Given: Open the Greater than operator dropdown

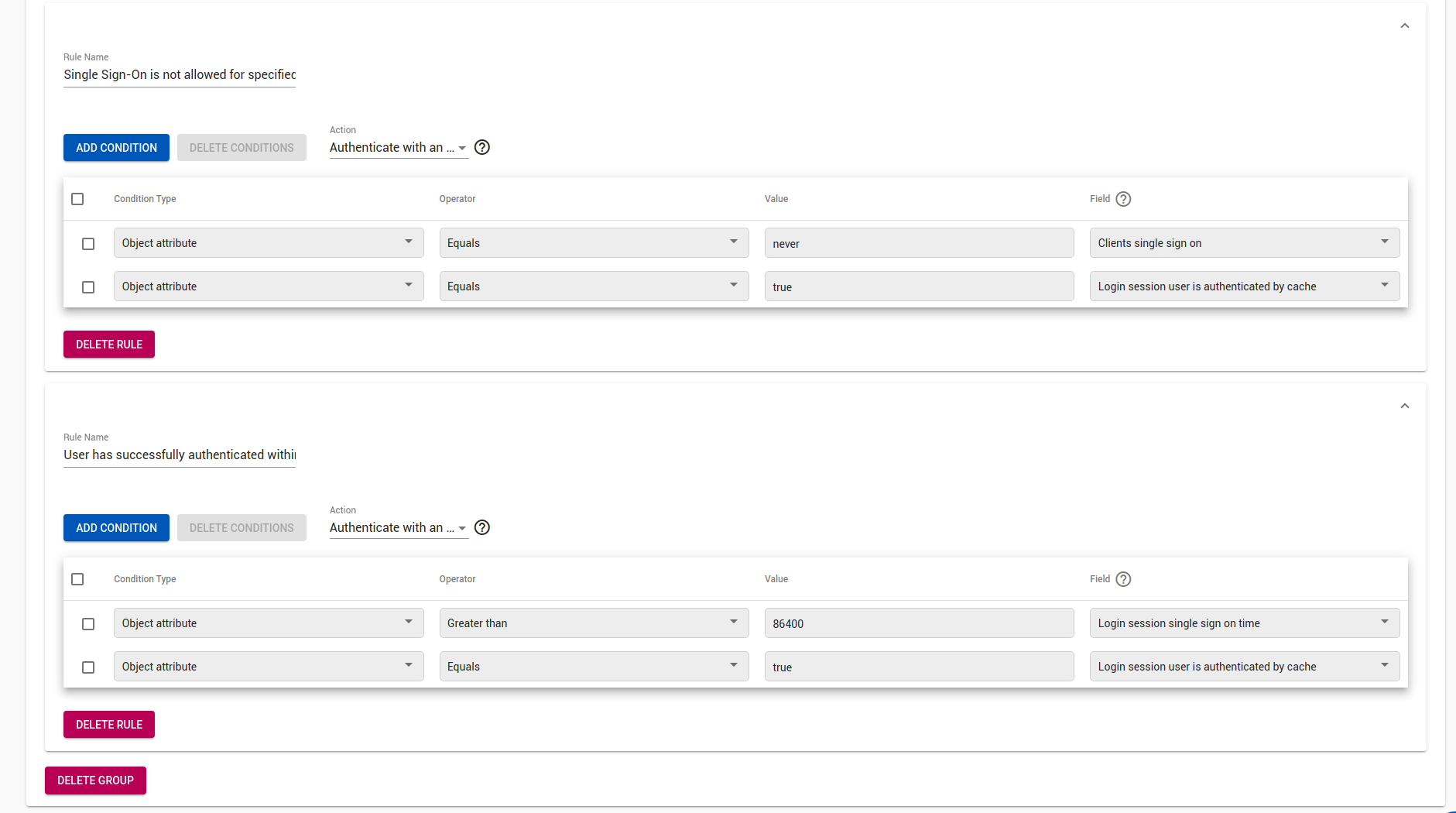Looking at the screenshot, I should tap(593, 623).
